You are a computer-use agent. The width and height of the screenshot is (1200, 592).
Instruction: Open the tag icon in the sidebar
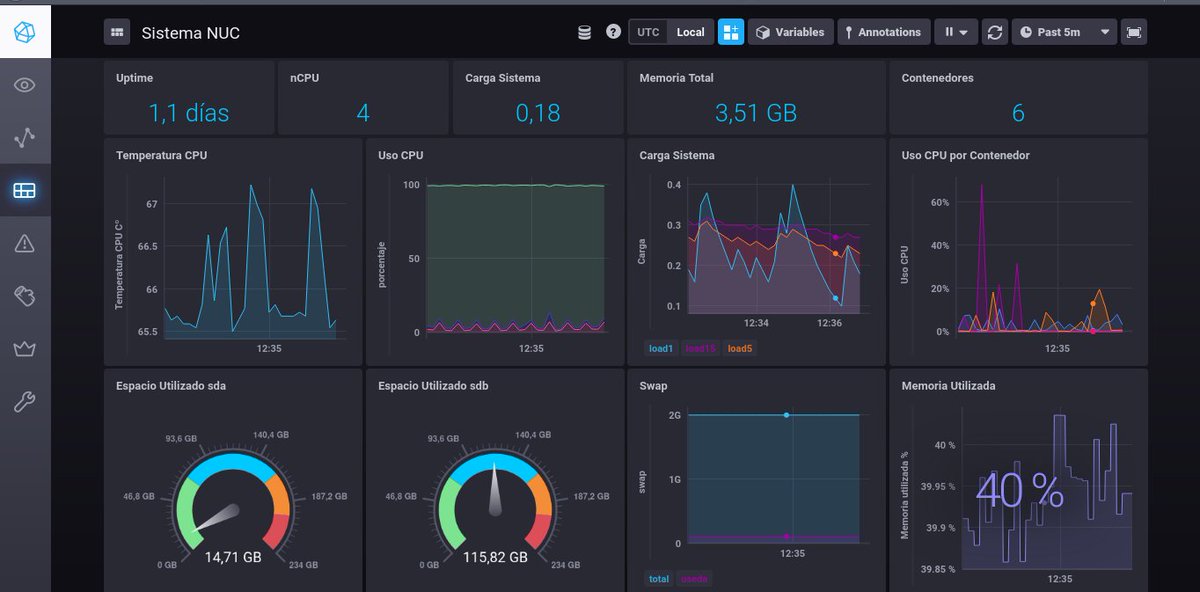click(25, 296)
